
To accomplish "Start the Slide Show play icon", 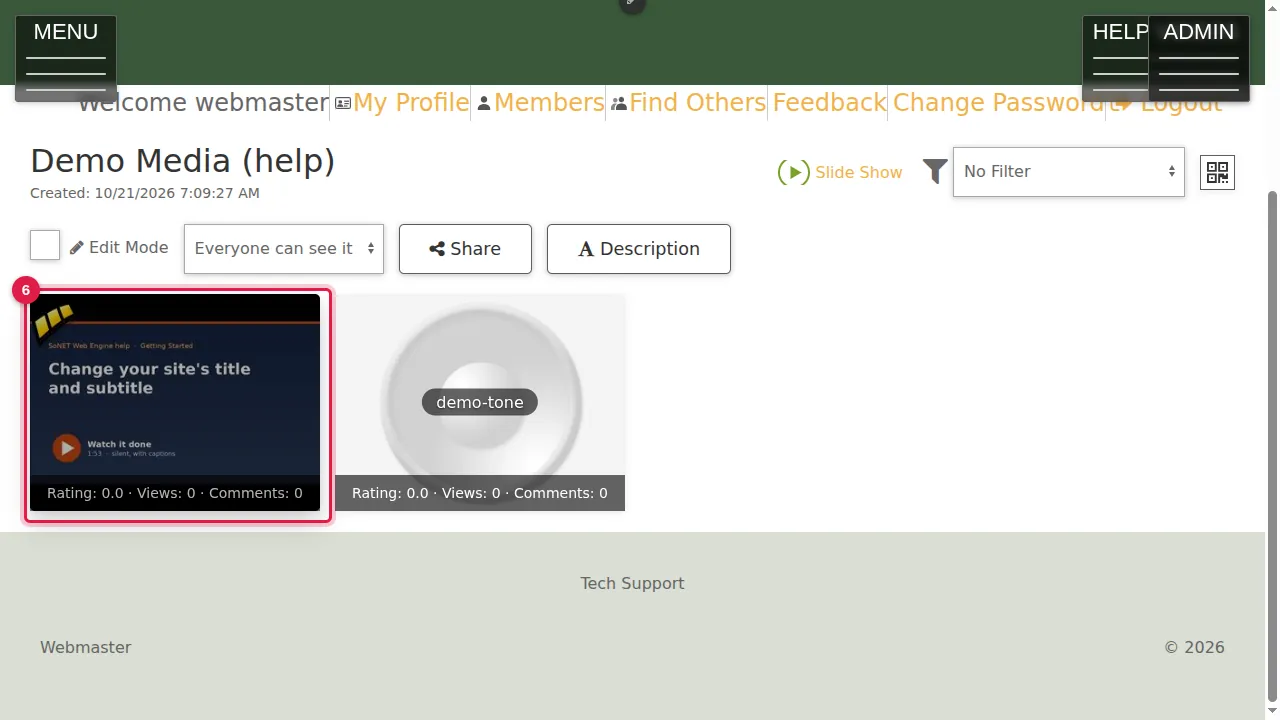I will point(793,172).
